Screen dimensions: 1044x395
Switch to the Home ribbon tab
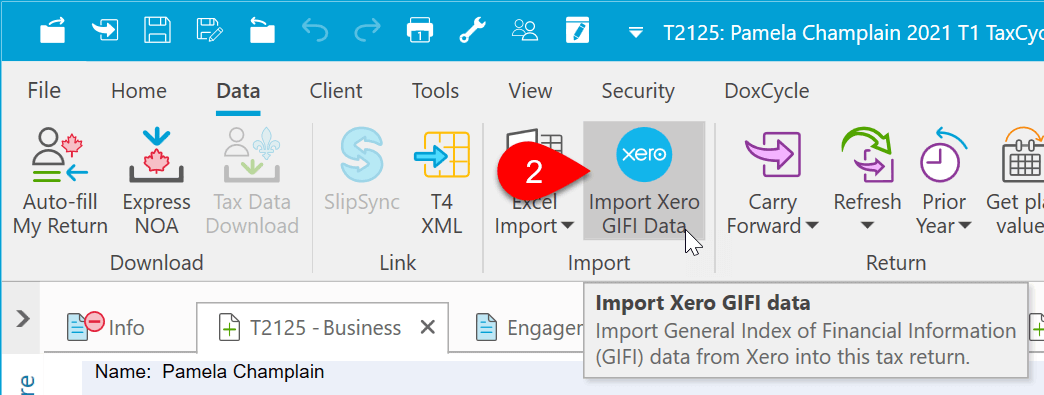[x=138, y=91]
